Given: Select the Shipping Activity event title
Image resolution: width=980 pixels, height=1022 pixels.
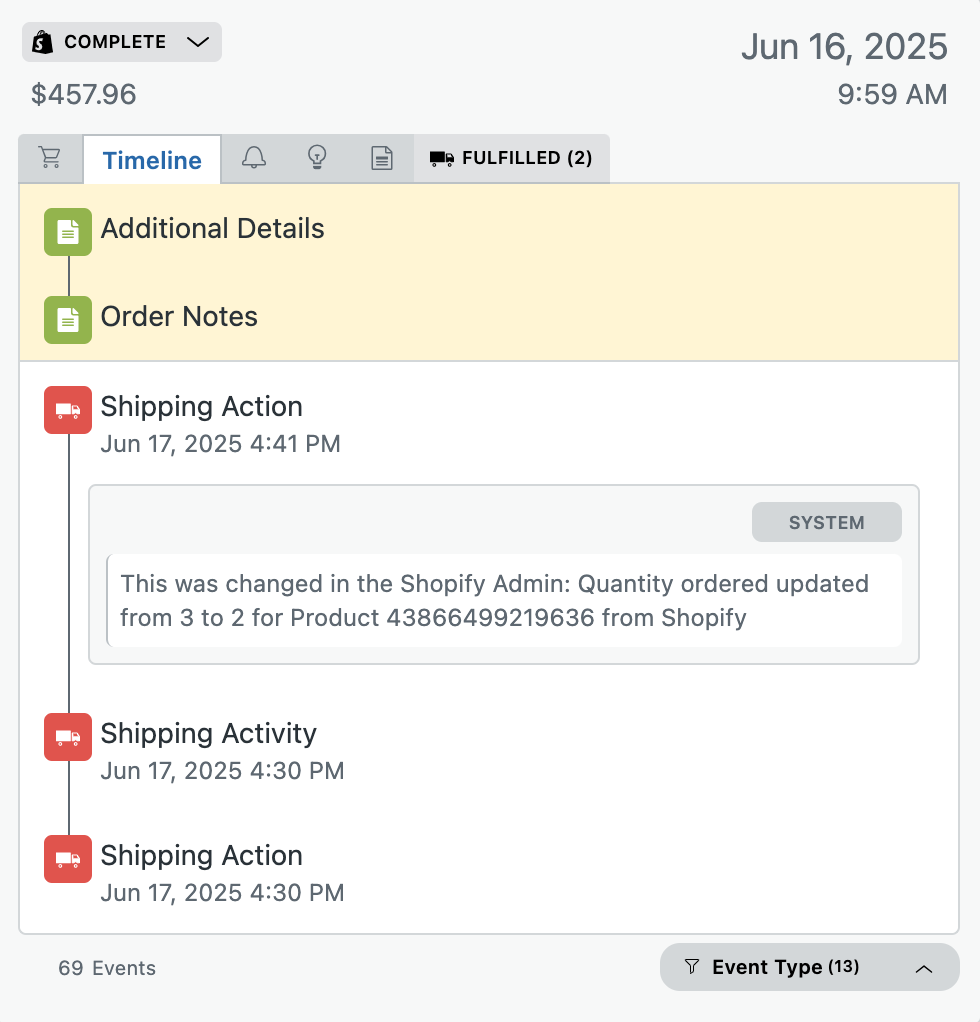Looking at the screenshot, I should coord(209,734).
